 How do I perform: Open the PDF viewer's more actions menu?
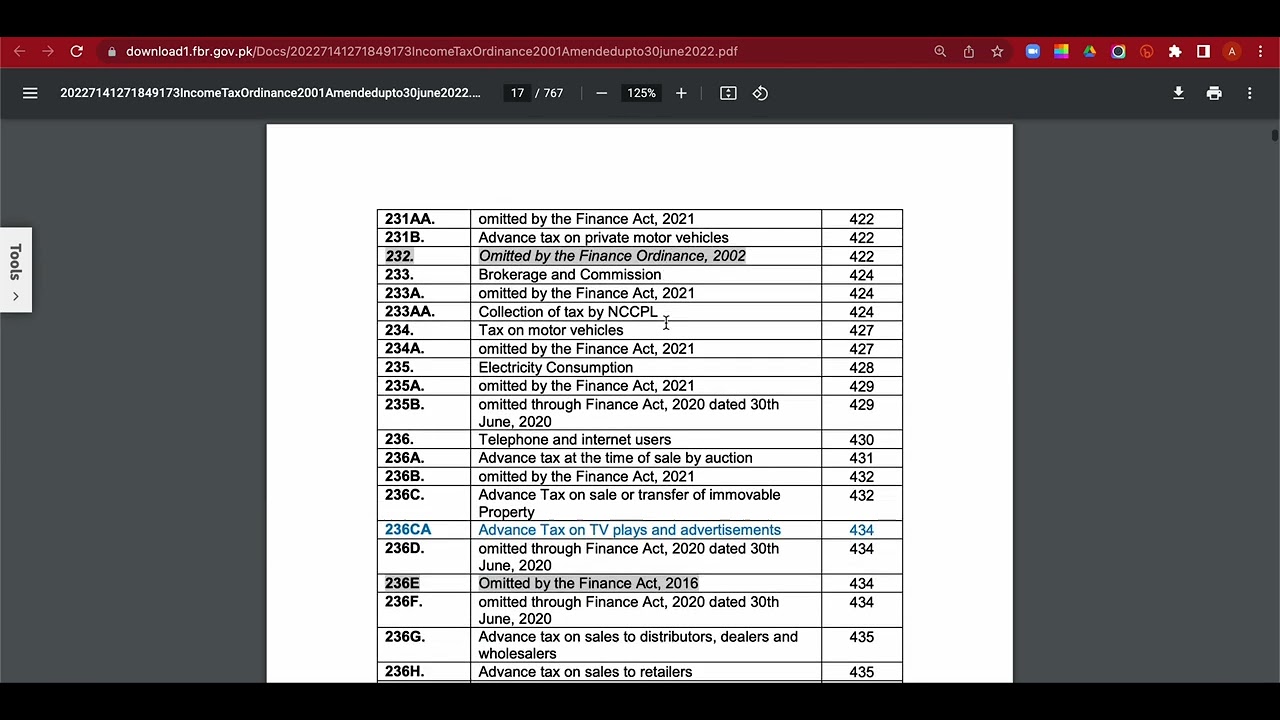[x=1249, y=93]
